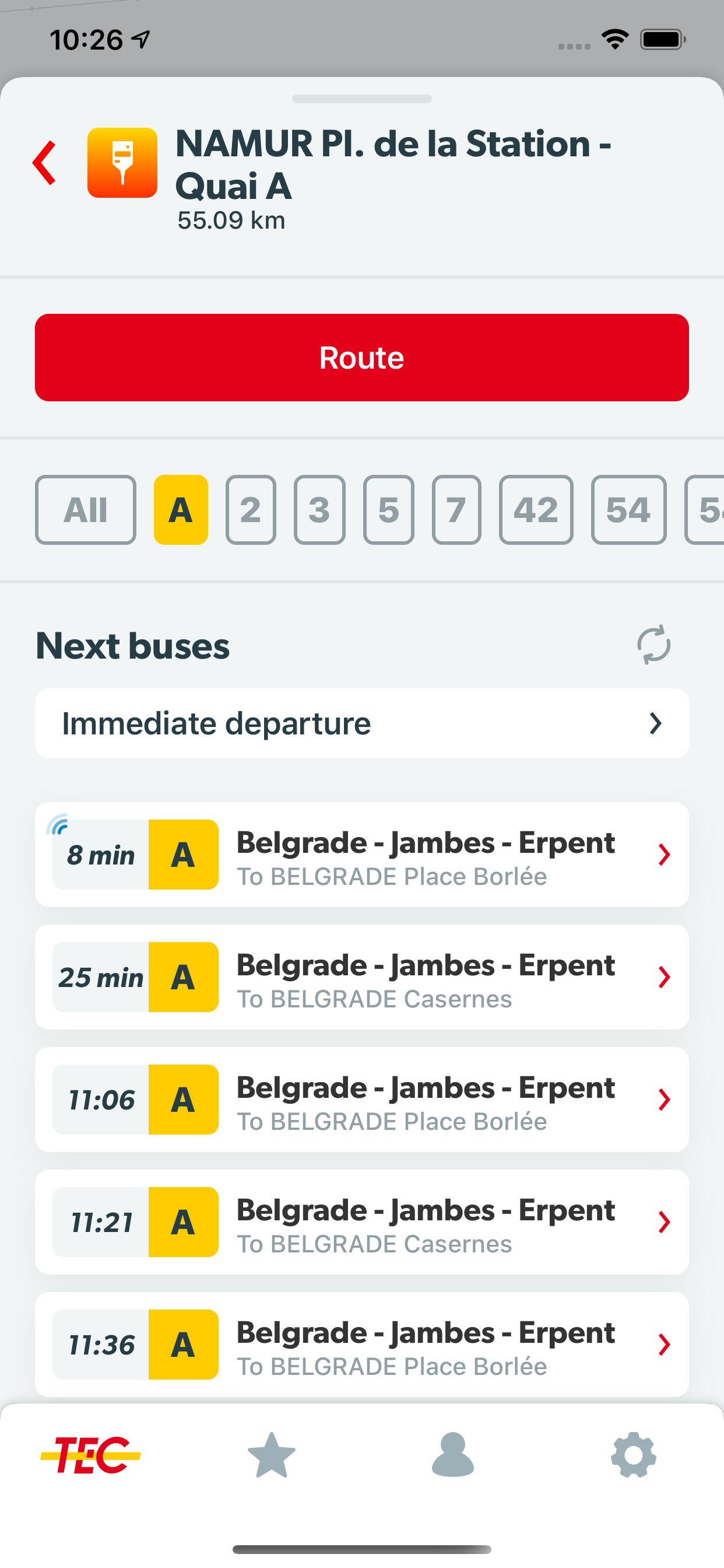Tap the real-time signal icon on 8 min bus

58,824
